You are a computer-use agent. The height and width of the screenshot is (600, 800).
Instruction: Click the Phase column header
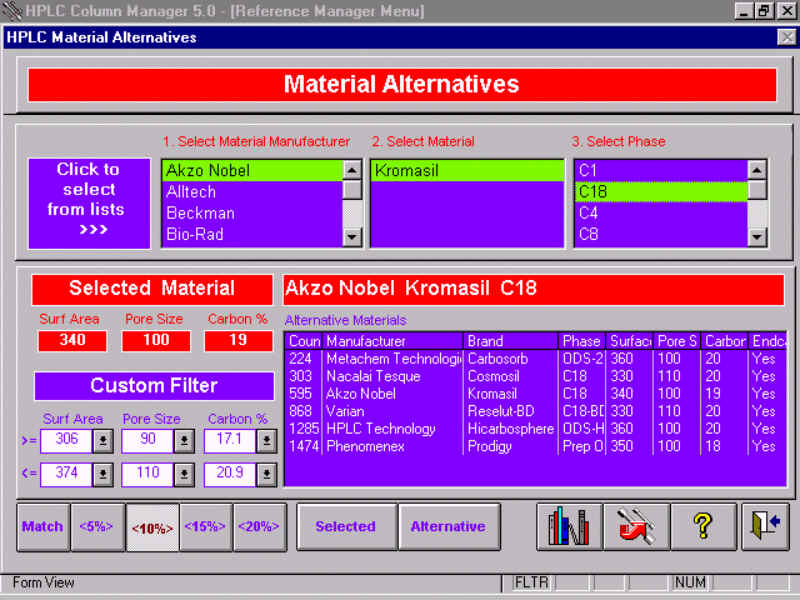[582, 341]
